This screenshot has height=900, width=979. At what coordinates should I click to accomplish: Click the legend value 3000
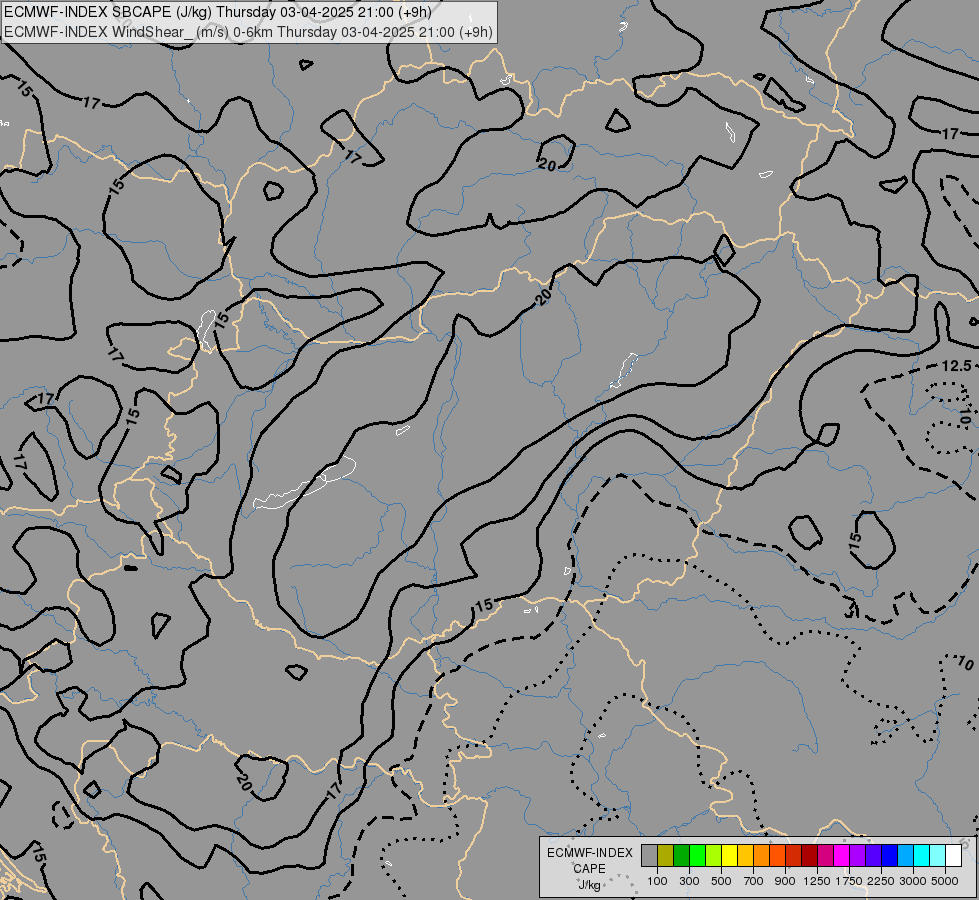[x=913, y=881]
